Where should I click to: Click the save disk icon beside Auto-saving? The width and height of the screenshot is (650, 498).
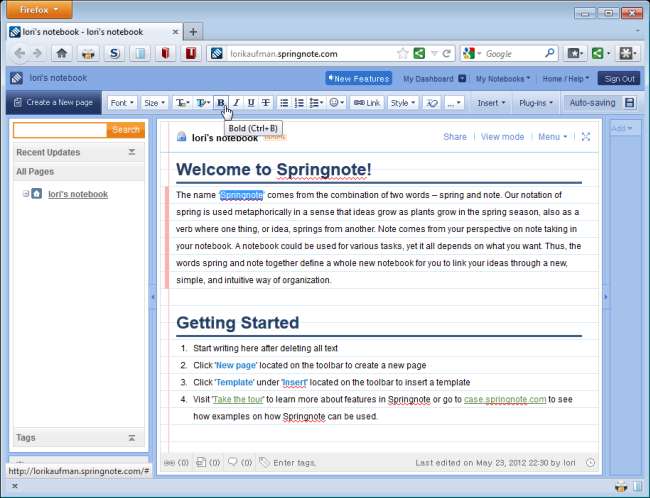pyautogui.click(x=630, y=102)
